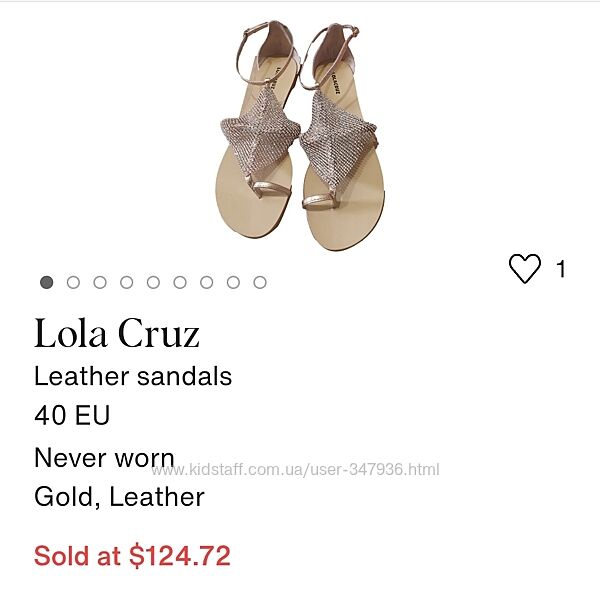Open the Lola Cruz brand name
600x592 pixels.
point(117,333)
